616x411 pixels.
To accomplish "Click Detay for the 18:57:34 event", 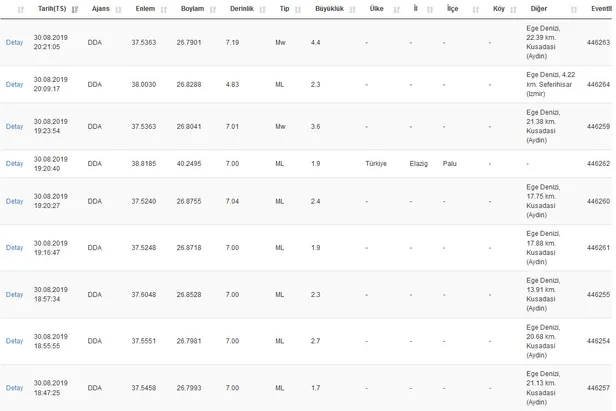I will coord(14,294).
